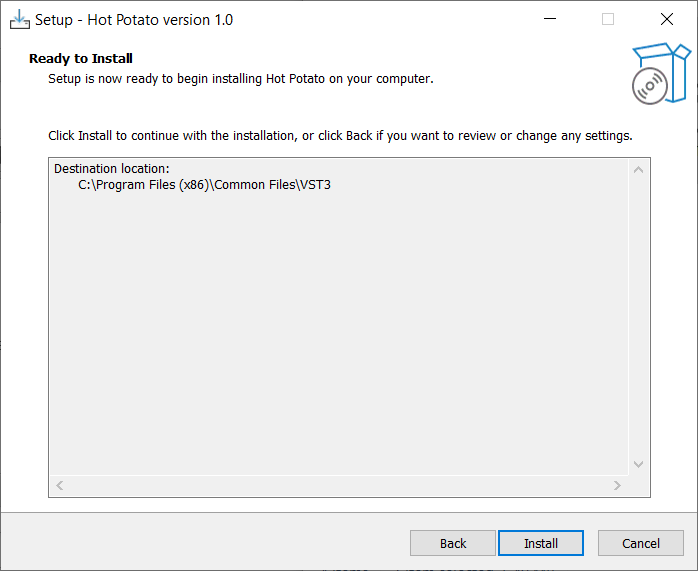698x571 pixels.
Task: Cancel the Hot Potato setup
Action: 641,543
